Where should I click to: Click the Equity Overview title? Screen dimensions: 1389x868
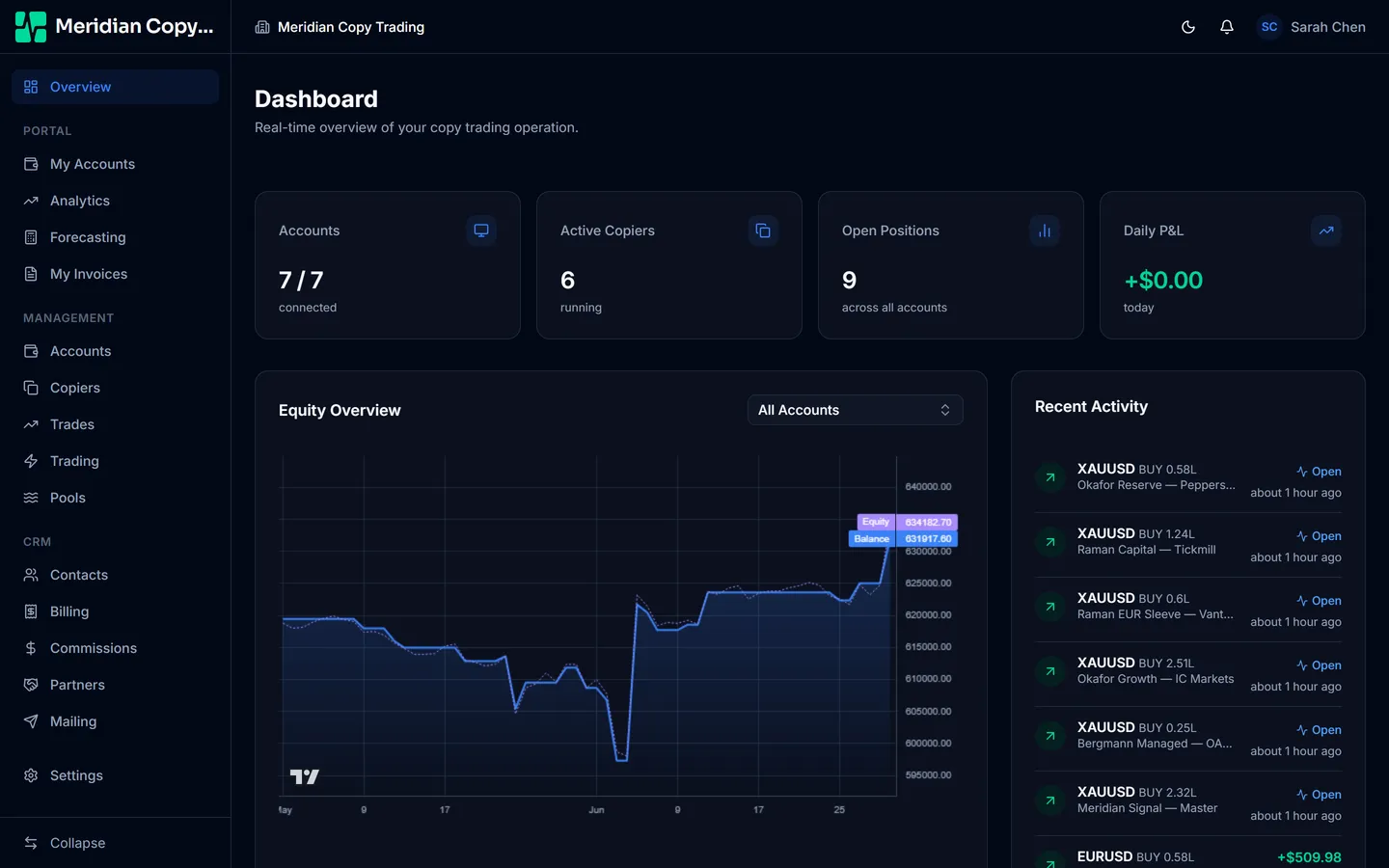point(340,410)
